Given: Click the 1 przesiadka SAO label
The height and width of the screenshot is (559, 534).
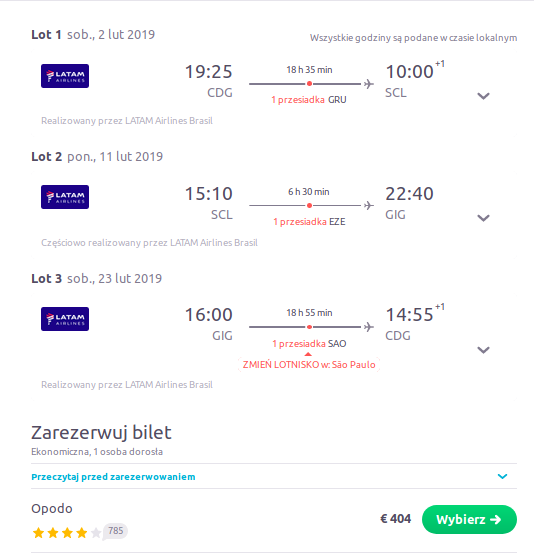Looking at the screenshot, I should [x=309, y=344].
